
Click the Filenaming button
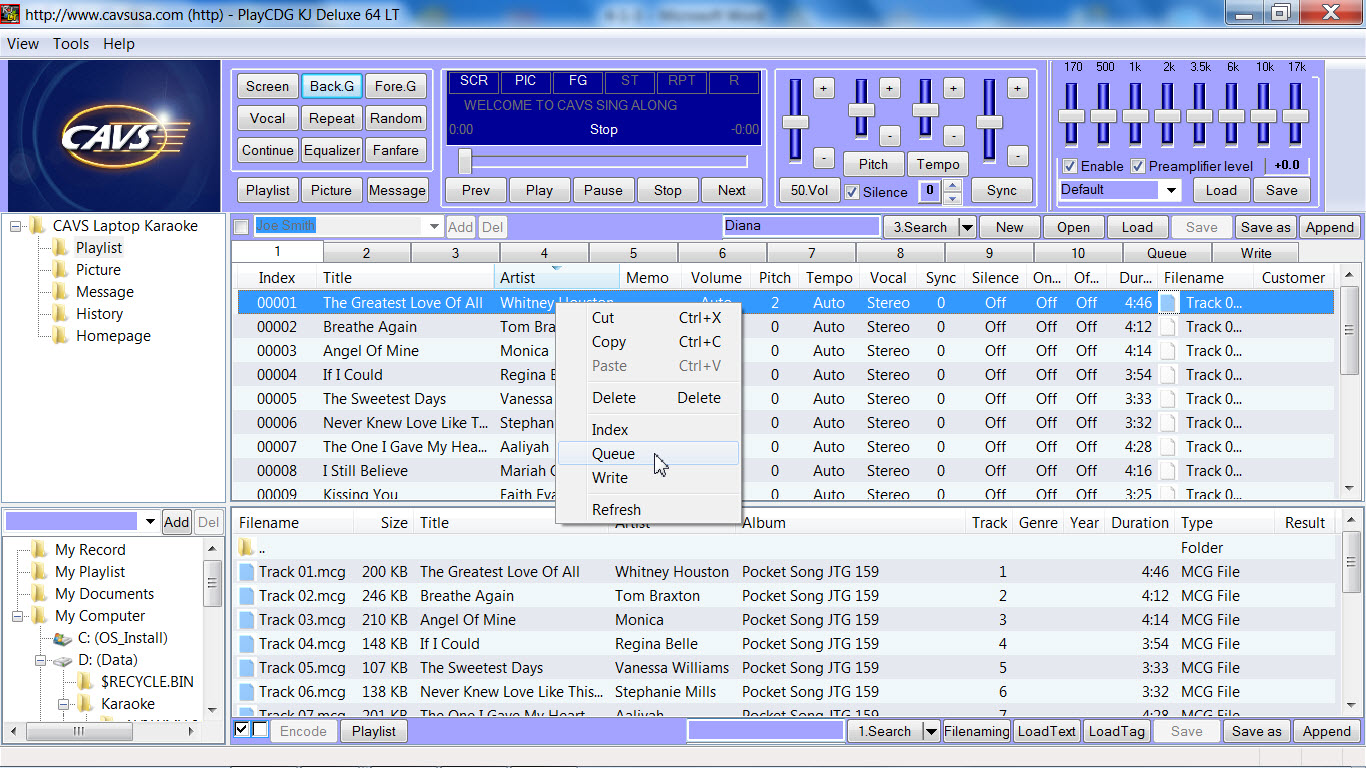click(977, 731)
